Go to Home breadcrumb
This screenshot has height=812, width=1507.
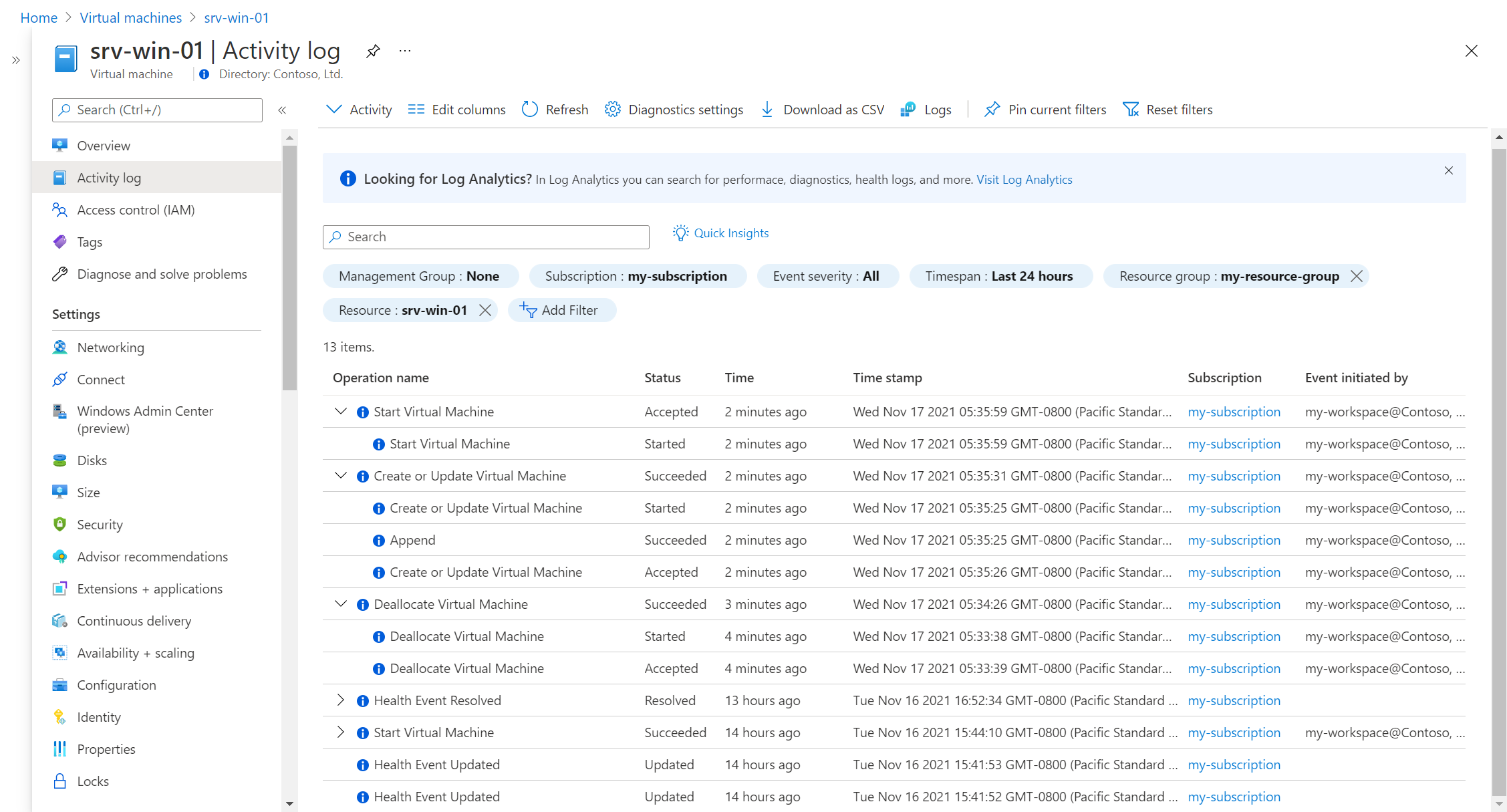click(39, 18)
